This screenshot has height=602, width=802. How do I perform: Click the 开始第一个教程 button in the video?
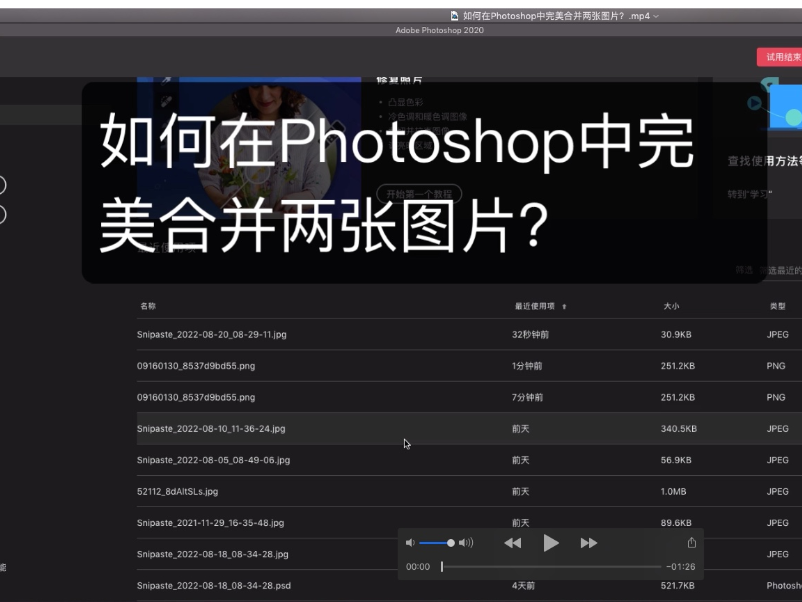[420, 190]
